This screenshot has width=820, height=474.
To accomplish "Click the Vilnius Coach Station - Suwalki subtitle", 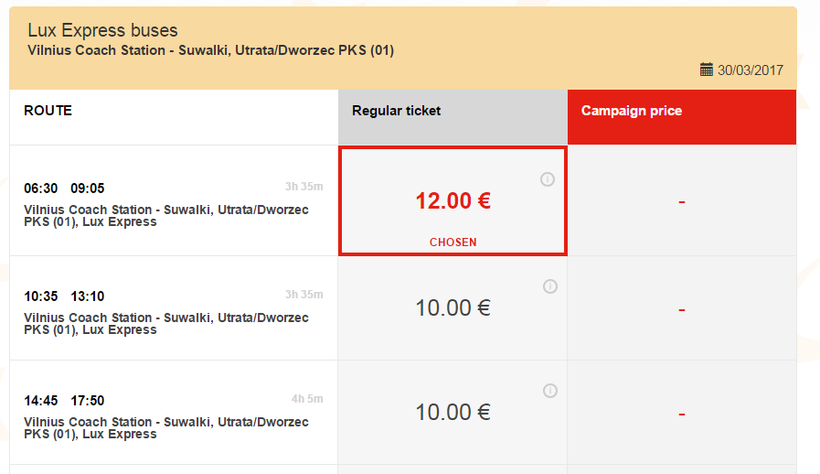I will 210,50.
